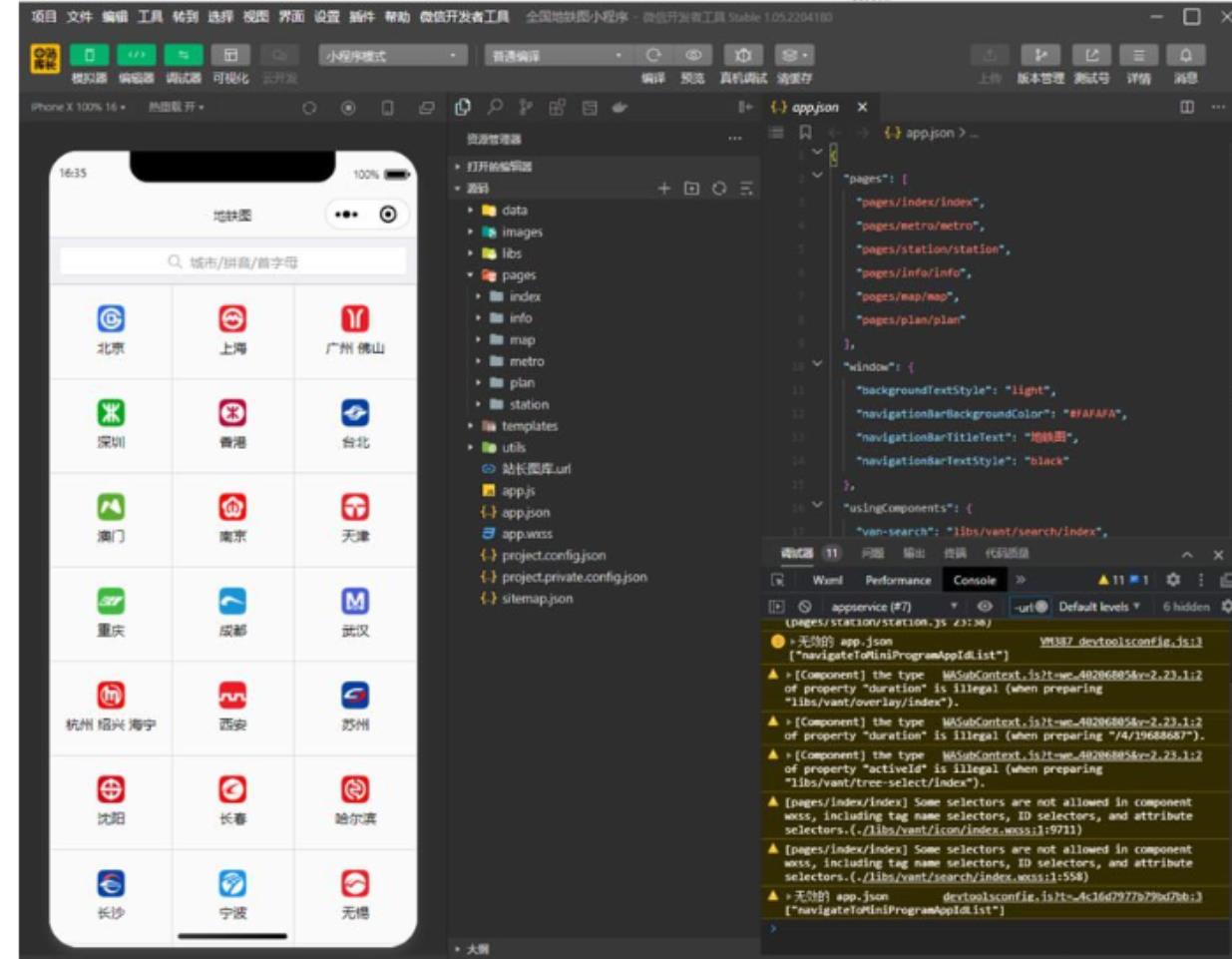1232x959 pixels.
Task: Expand the utils folder
Action: [513, 447]
